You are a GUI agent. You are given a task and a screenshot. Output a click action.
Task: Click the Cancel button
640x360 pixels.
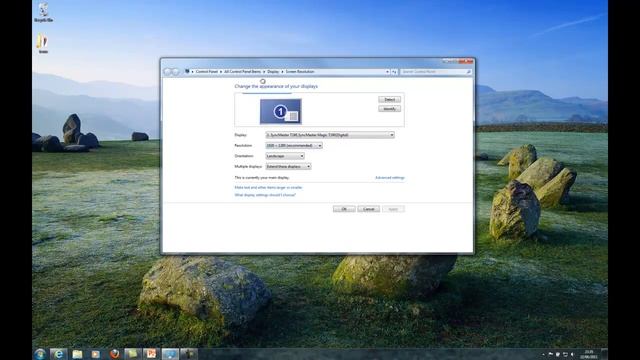(369, 209)
